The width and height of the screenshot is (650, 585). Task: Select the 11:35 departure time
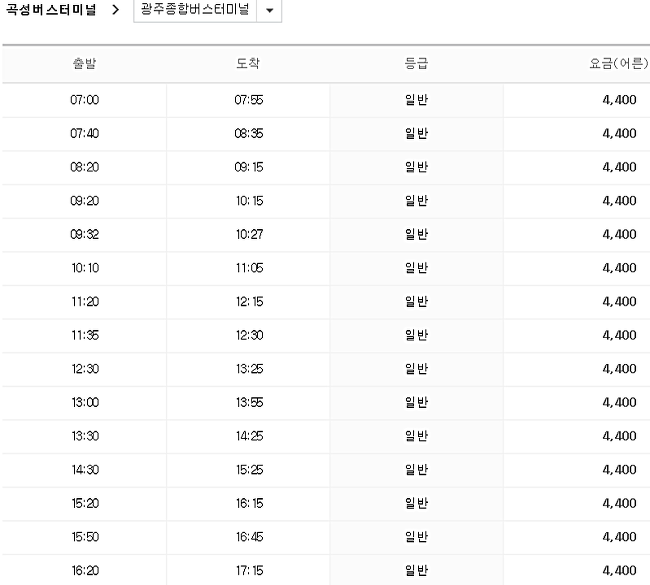[x=85, y=335]
